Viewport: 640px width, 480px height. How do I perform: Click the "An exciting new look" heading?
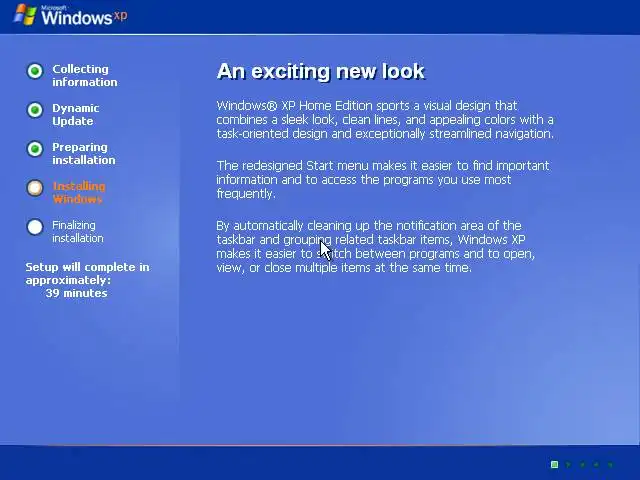pyautogui.click(x=321, y=71)
